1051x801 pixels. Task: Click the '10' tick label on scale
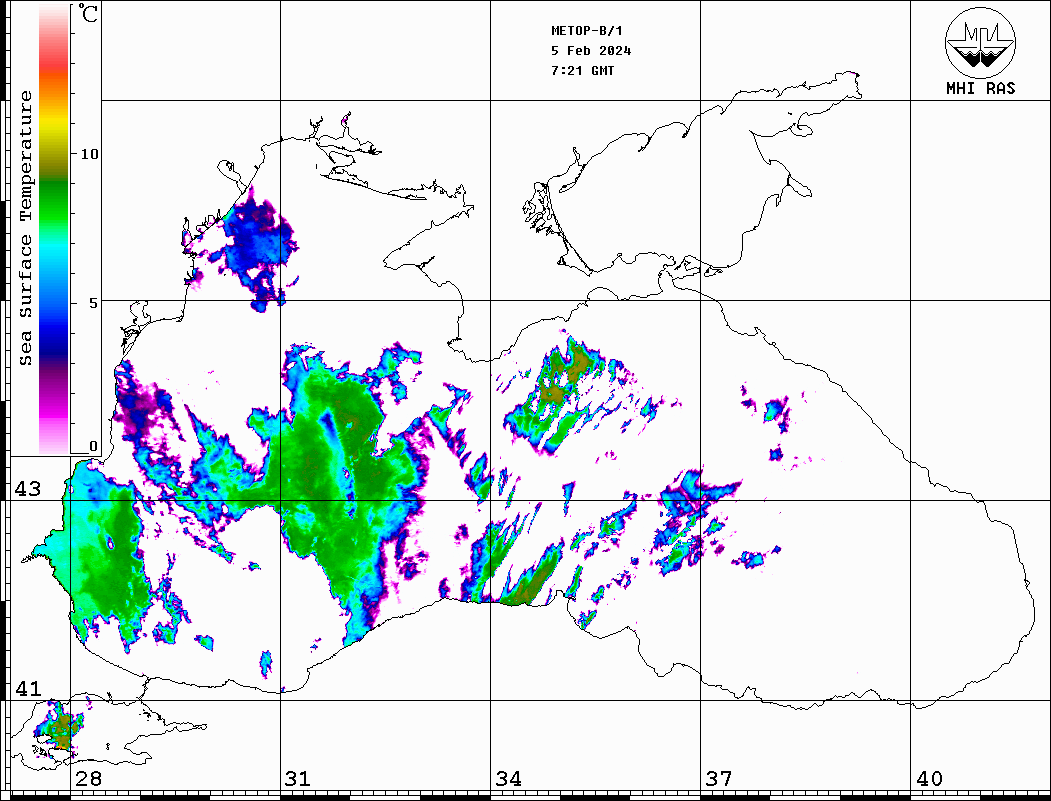pyautogui.click(x=89, y=154)
